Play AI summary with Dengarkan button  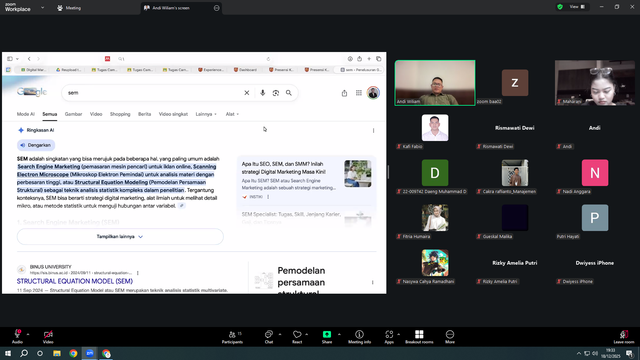[36, 145]
